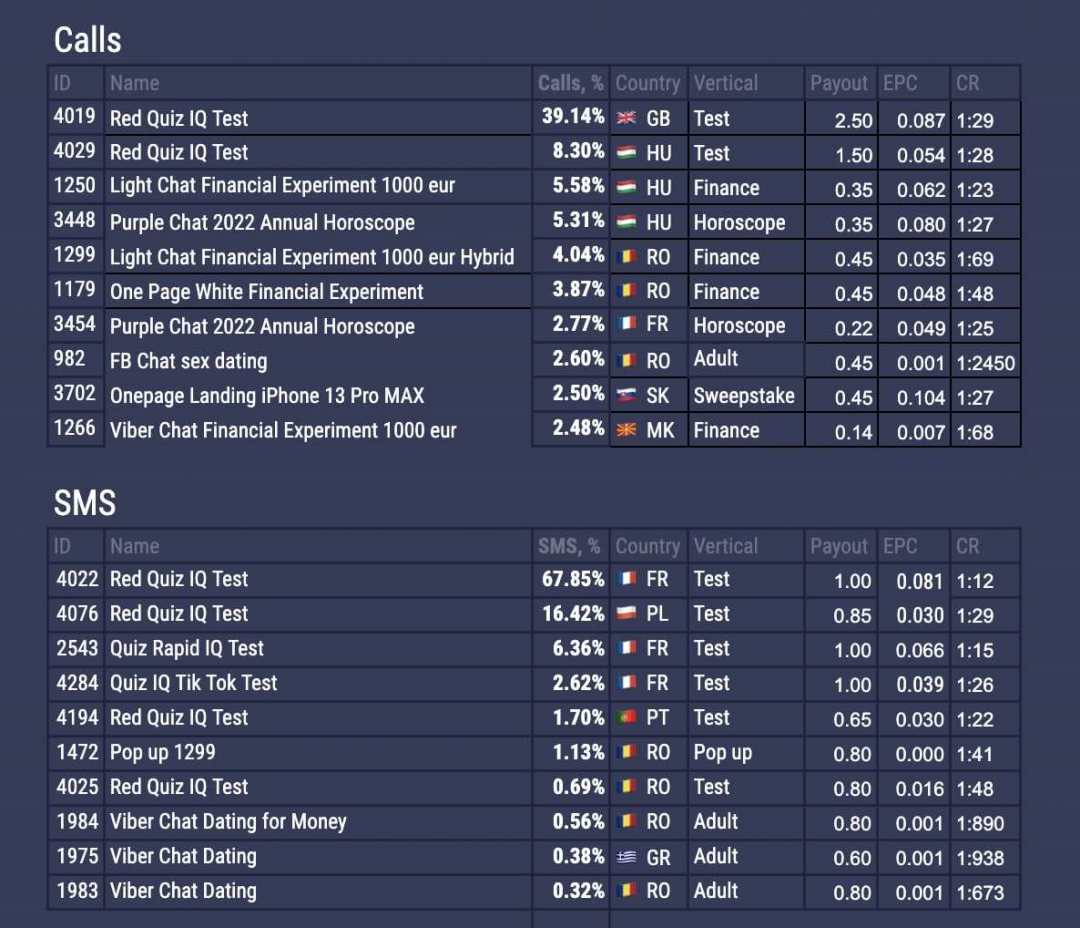1080x928 pixels.
Task: Select the Light Chat Financial Experiment Hybrid offer
Action: coord(312,257)
